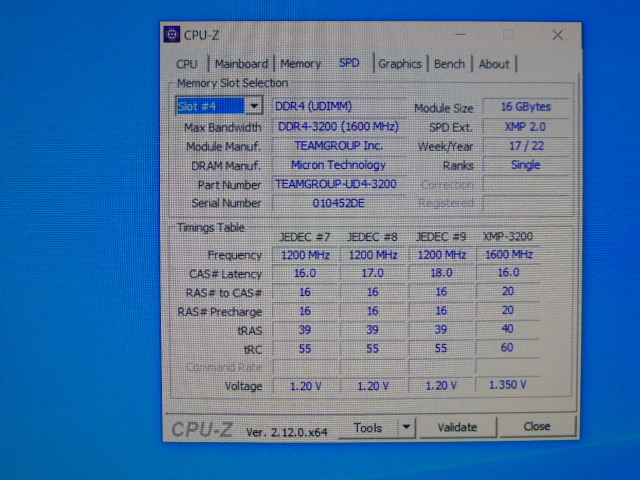Click the 1600 MHz XMP frequency cell
Screen dimensions: 640x480
(x=508, y=255)
